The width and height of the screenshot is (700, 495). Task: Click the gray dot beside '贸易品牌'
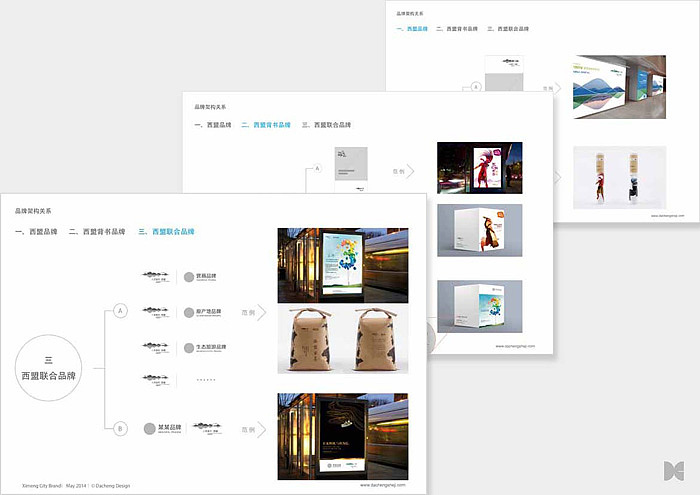tap(189, 277)
